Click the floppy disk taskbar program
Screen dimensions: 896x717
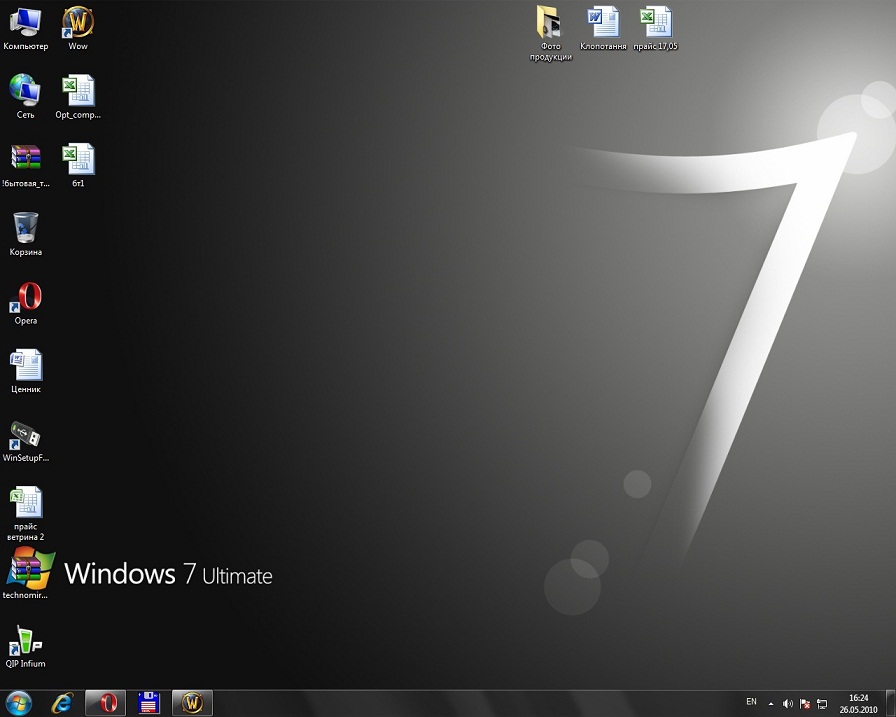149,703
